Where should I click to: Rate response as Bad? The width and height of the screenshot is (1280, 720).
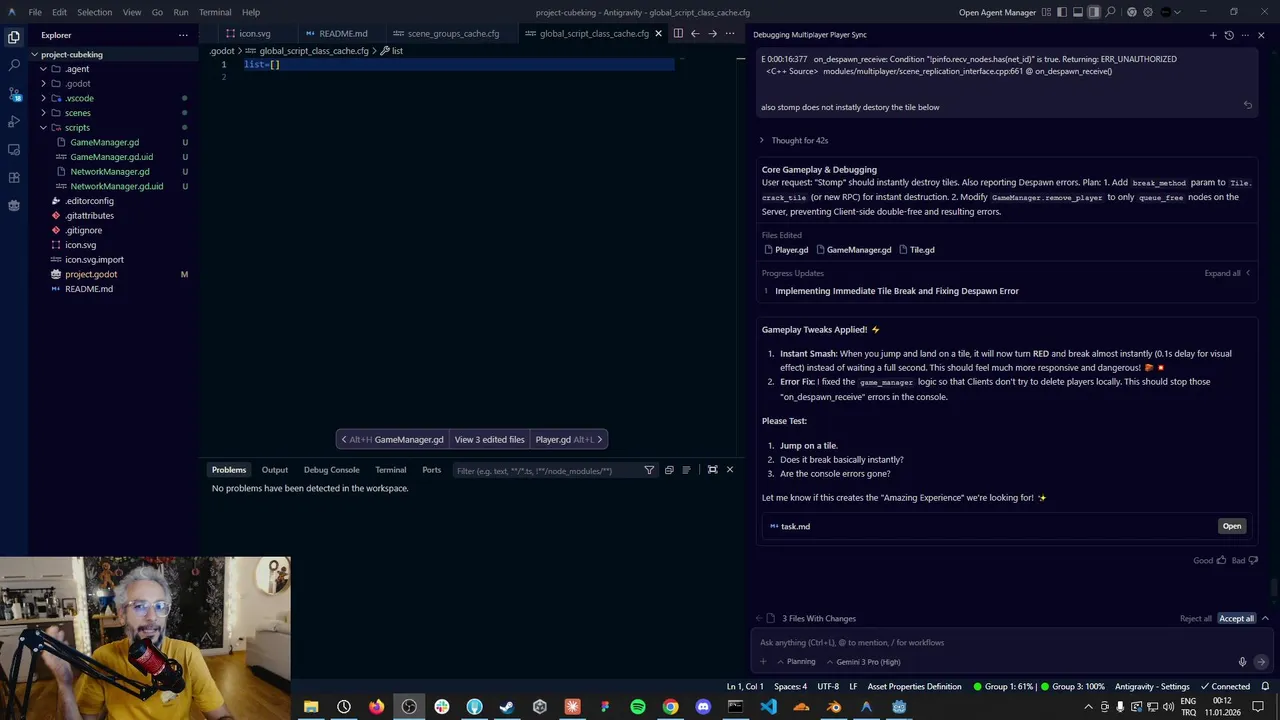point(1244,560)
